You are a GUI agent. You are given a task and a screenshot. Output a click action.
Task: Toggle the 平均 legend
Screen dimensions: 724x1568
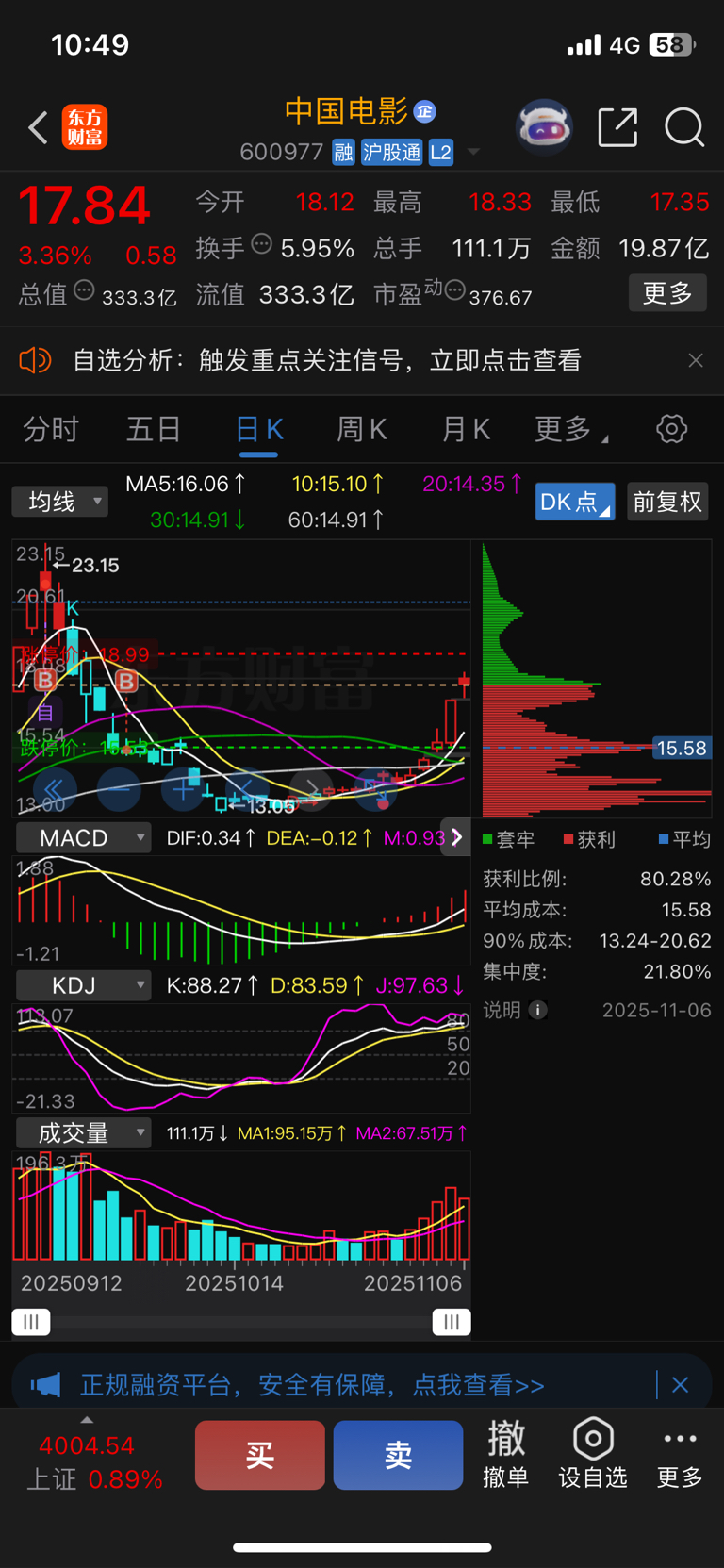click(684, 839)
